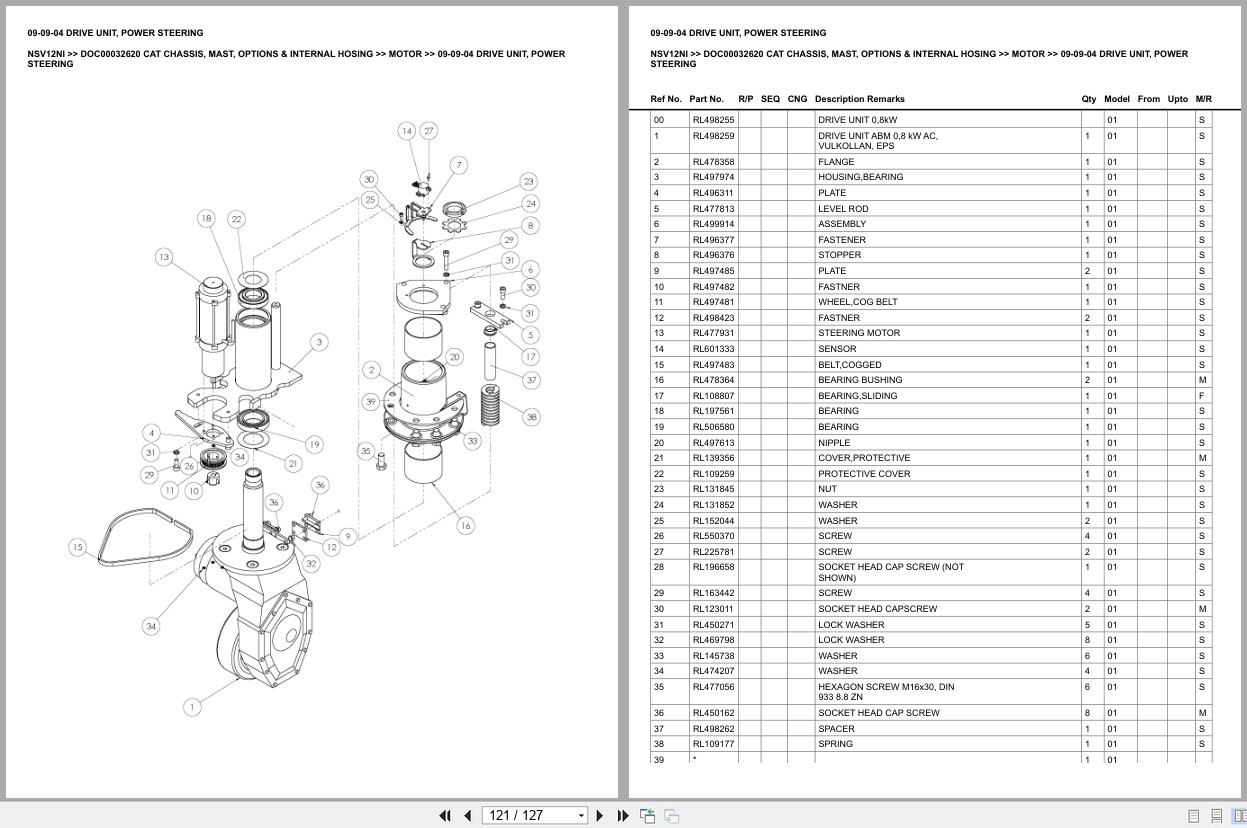Click callout 3 near the housing plate
Screen dimensions: 1247x828
click(x=318, y=342)
